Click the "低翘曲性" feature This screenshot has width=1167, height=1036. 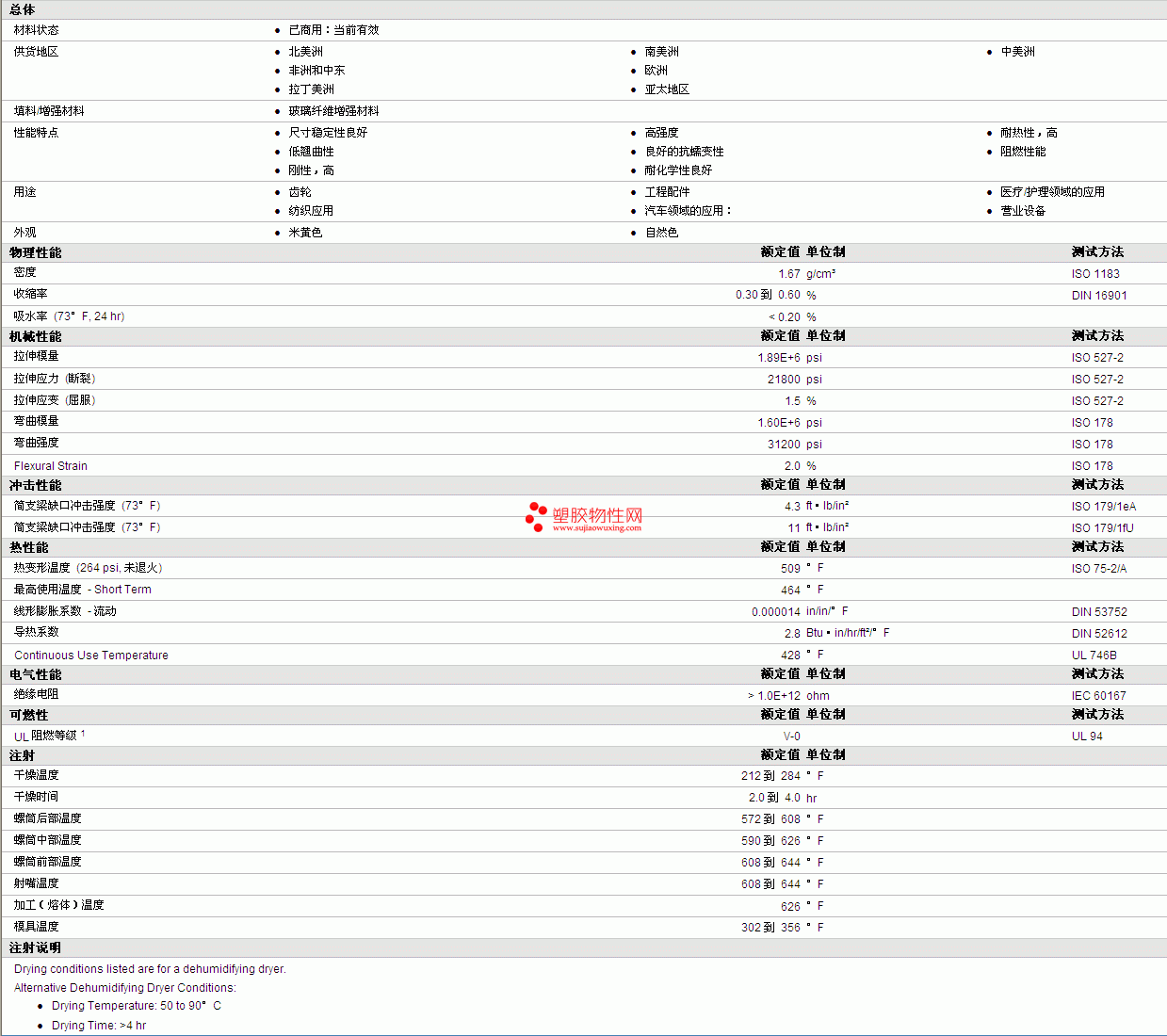pos(311,152)
